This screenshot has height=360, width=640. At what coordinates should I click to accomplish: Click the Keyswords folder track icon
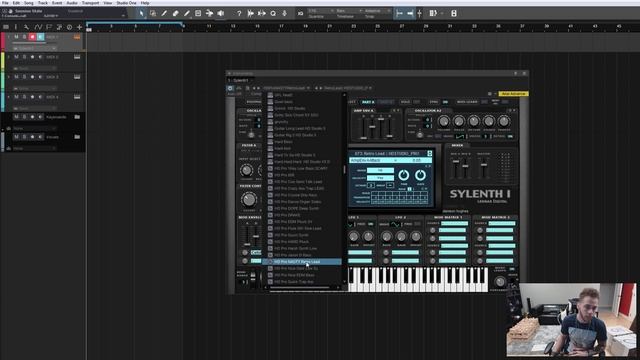click(77, 117)
